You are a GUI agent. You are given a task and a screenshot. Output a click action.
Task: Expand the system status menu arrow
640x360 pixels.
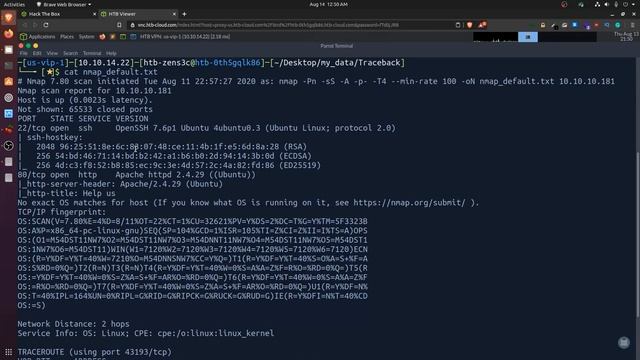click(x=634, y=4)
